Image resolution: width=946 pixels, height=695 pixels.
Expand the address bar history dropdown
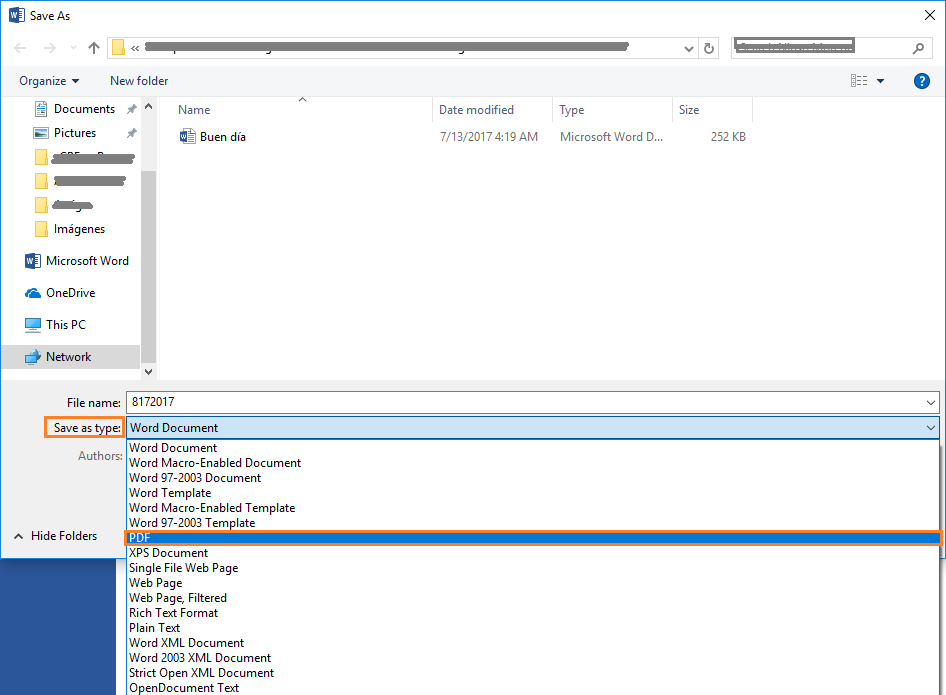(x=688, y=49)
